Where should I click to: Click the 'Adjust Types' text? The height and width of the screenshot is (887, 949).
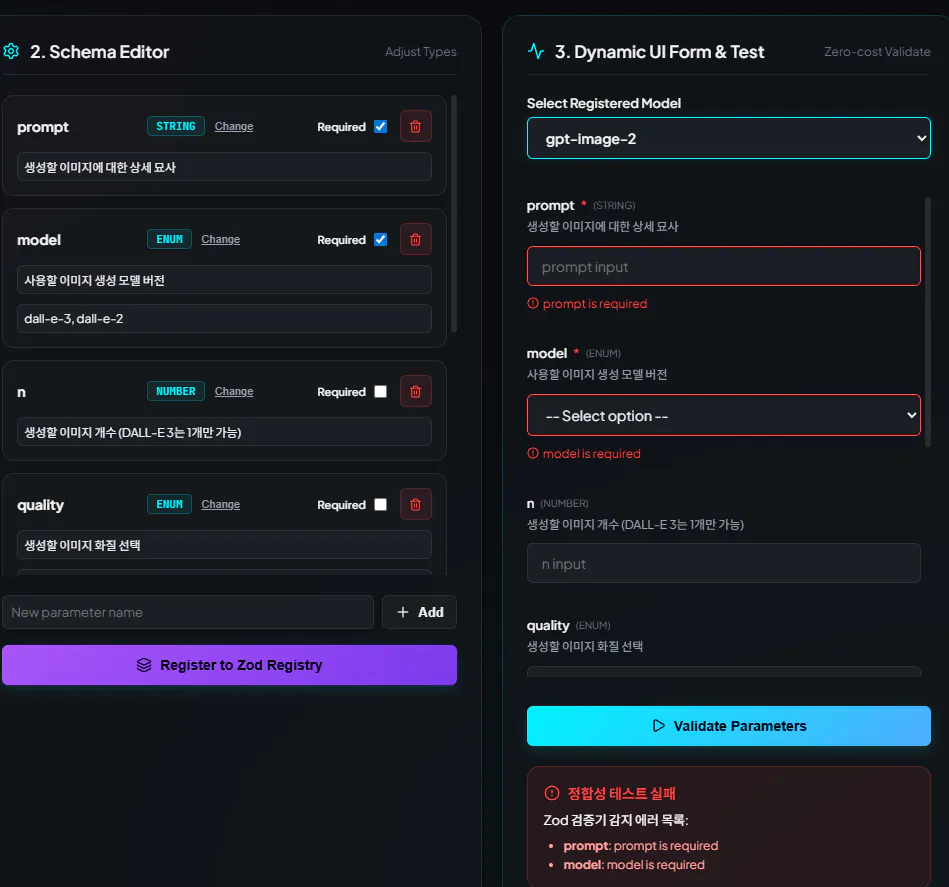coord(421,52)
